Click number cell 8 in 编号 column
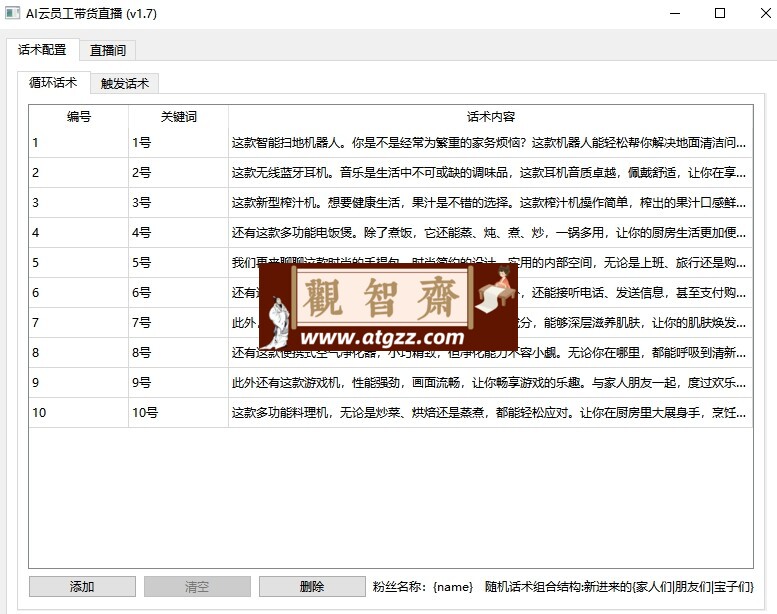Viewport: 777px width, 614px height. (79, 352)
